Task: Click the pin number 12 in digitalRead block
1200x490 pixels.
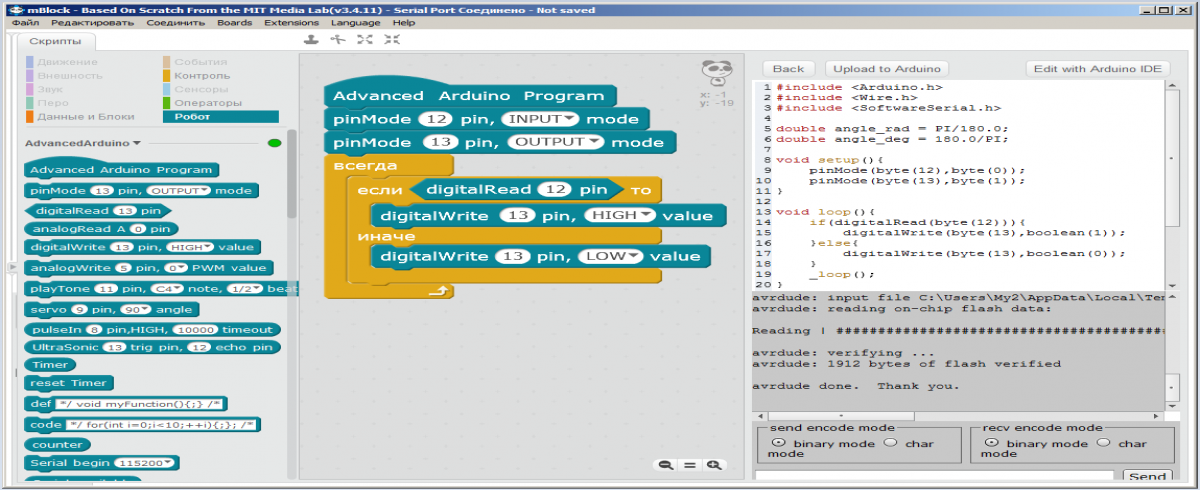Action: pyautogui.click(x=555, y=189)
